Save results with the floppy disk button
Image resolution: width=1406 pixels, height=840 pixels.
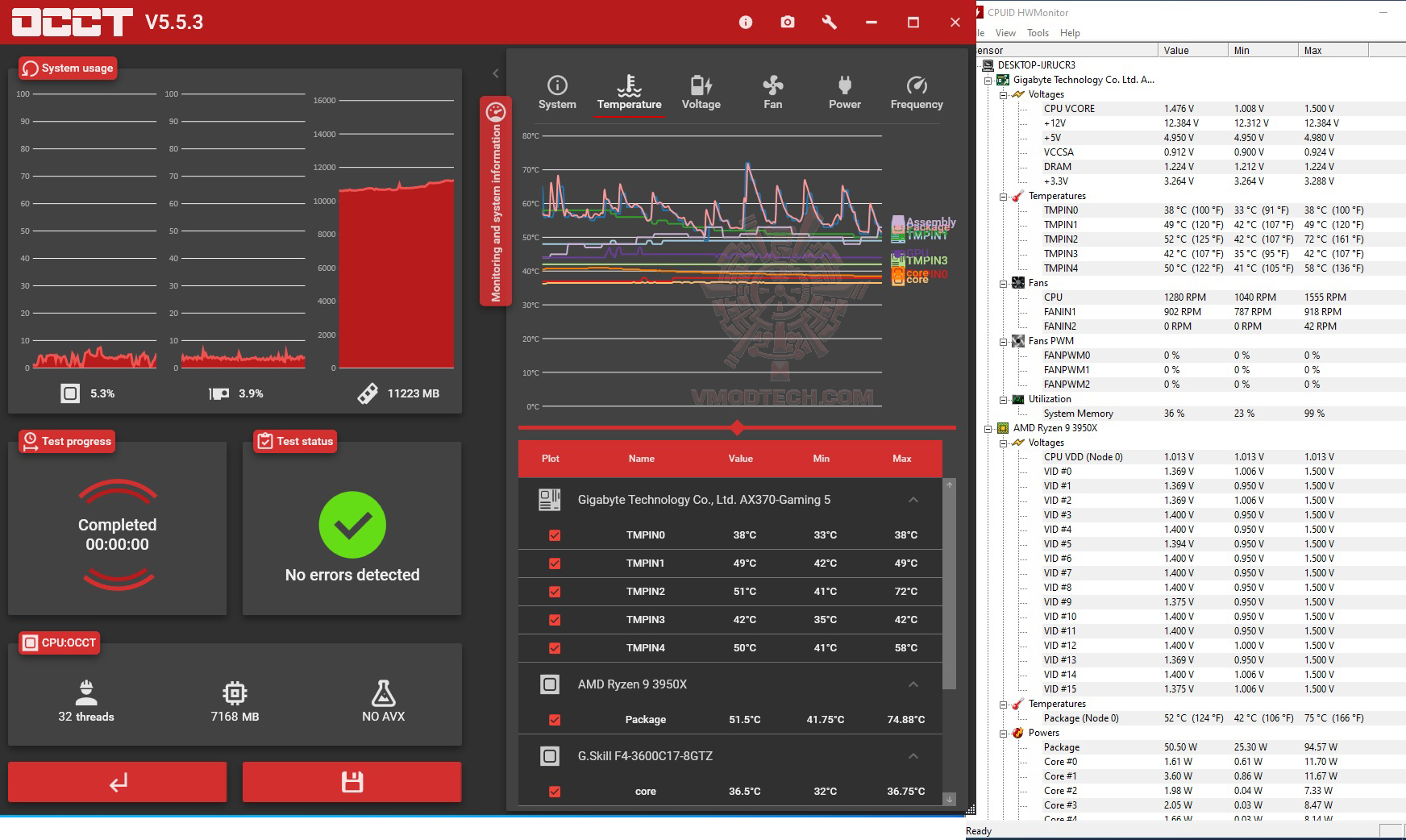[352, 782]
